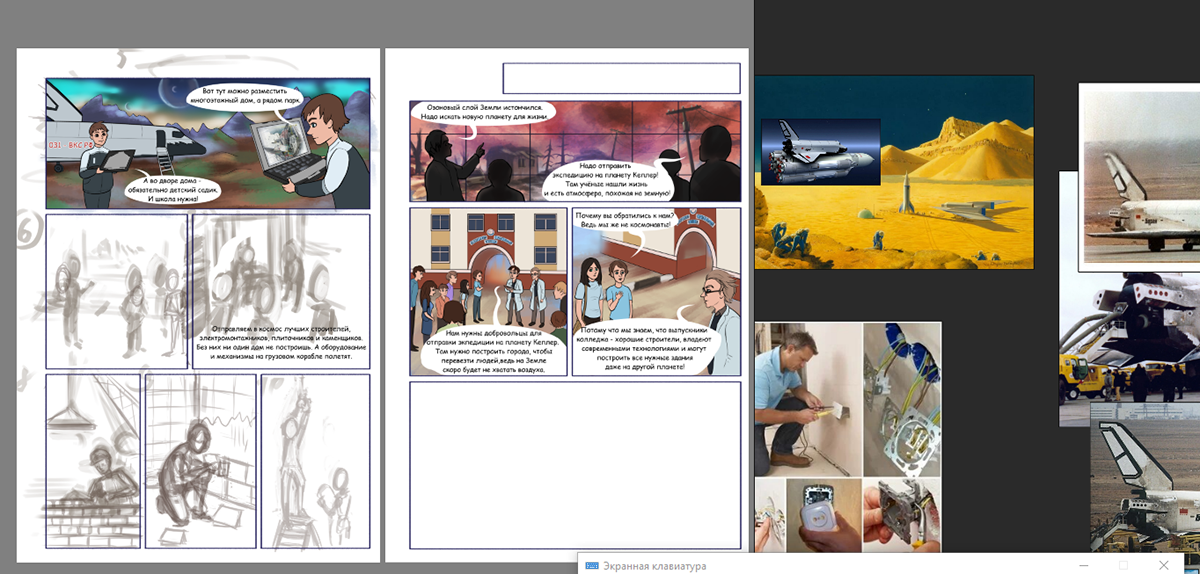1200x574 pixels.
Task: Select the bricklayer sketch panel at bottom left
Action: pyautogui.click(x=93, y=461)
